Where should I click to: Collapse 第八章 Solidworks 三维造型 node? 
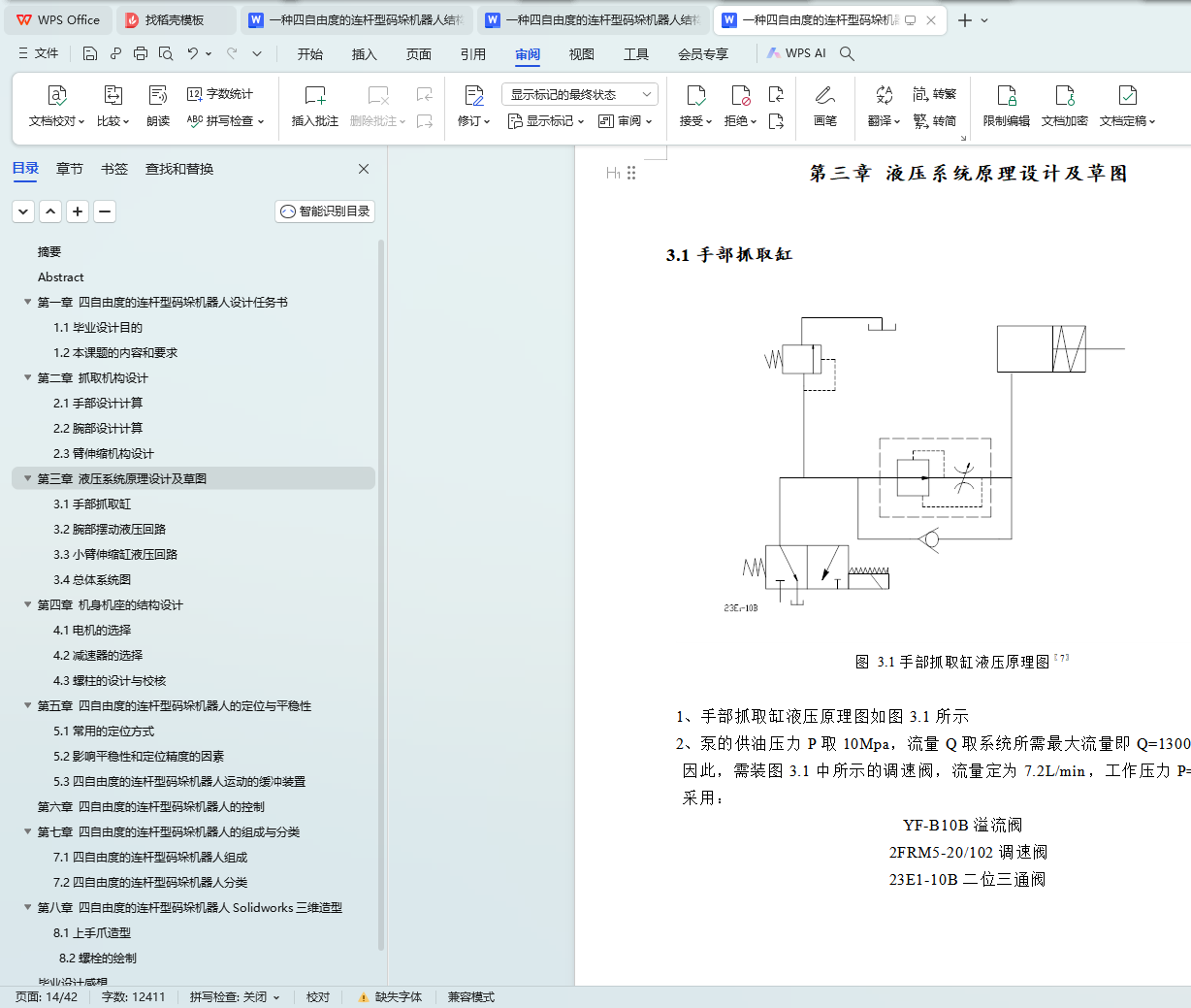(28, 907)
